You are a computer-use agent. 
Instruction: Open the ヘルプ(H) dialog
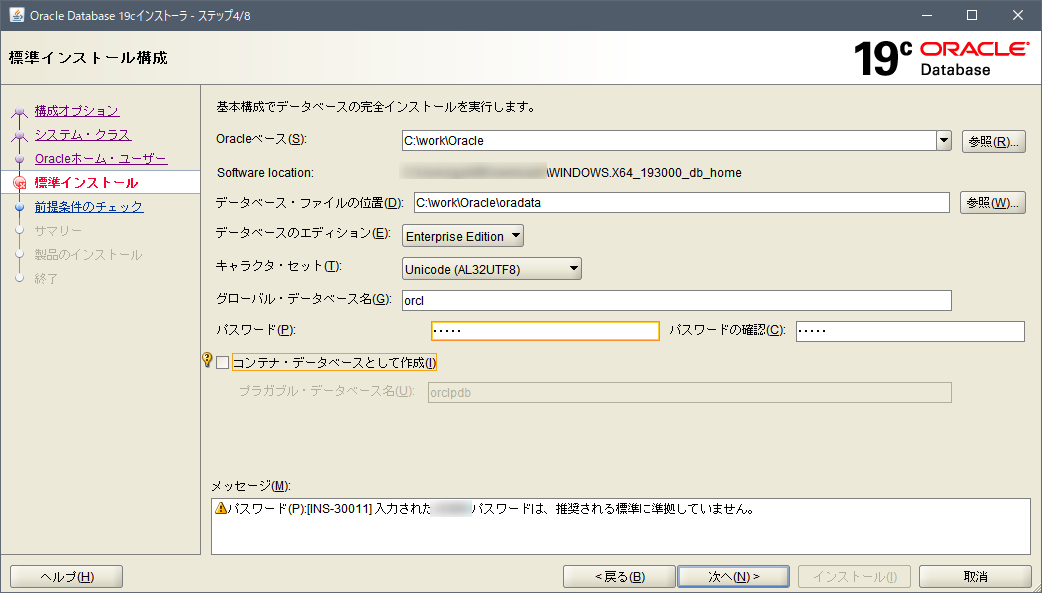pos(65,576)
